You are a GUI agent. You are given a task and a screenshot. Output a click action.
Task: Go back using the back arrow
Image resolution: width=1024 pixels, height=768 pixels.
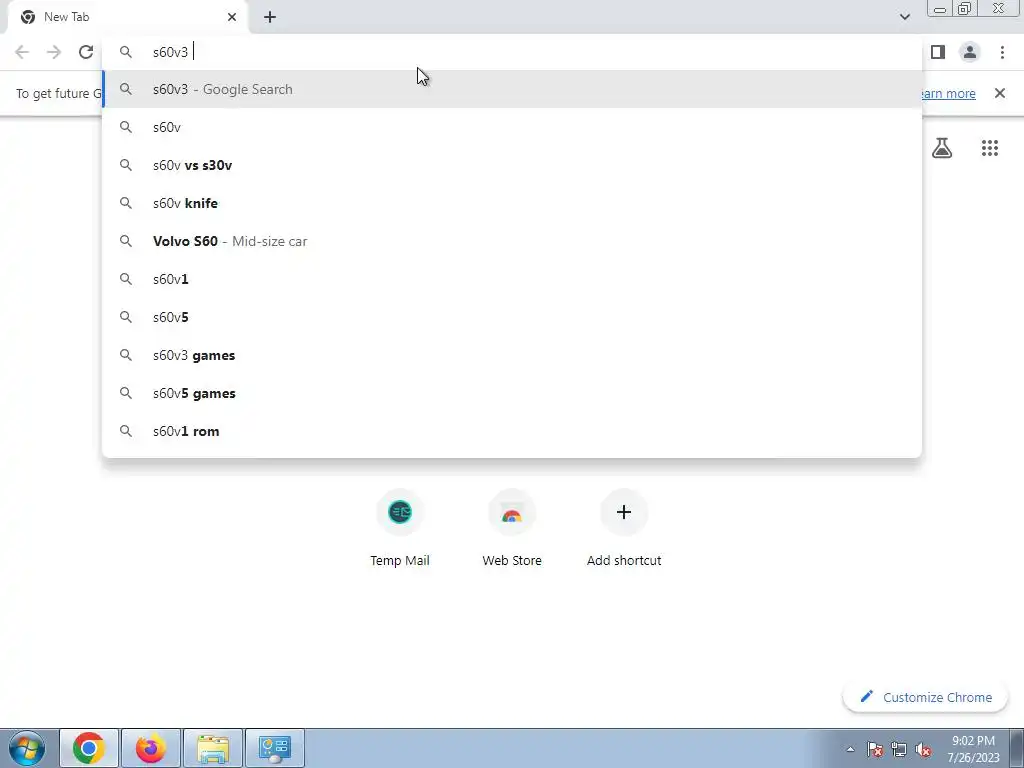pyautogui.click(x=22, y=52)
